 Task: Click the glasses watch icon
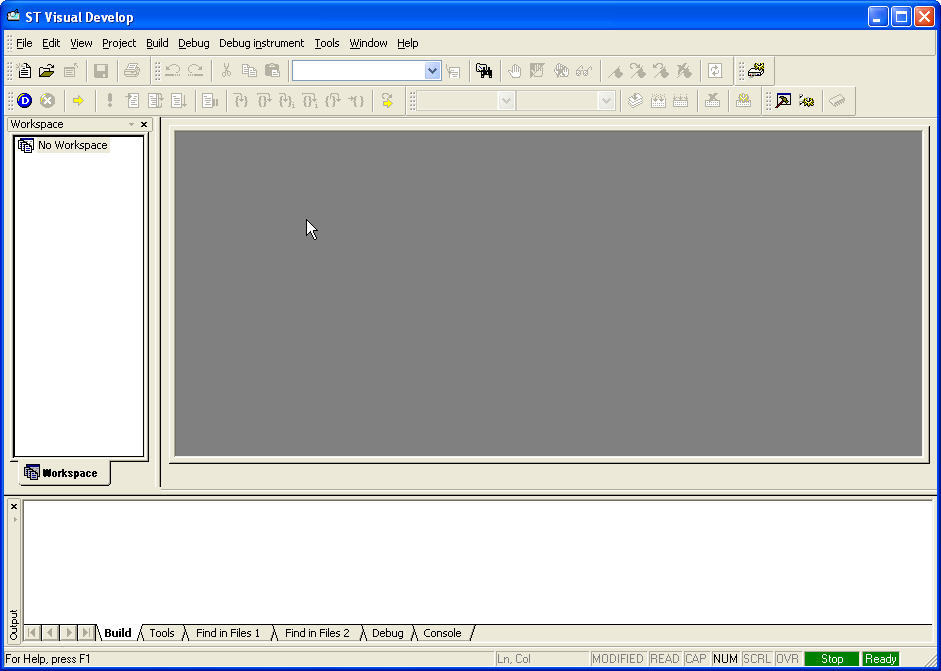pyautogui.click(x=583, y=71)
